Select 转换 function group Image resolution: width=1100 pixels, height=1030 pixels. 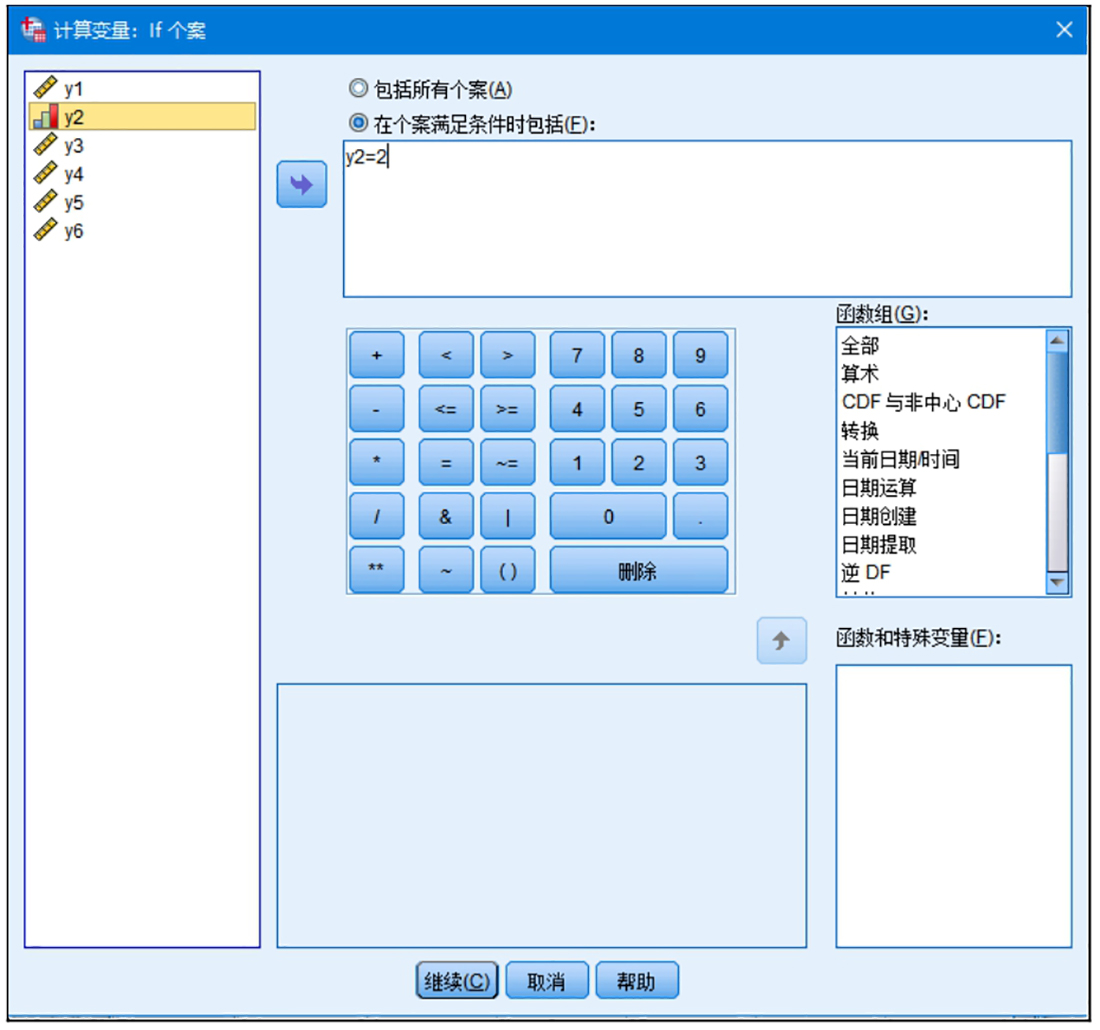(x=942, y=430)
